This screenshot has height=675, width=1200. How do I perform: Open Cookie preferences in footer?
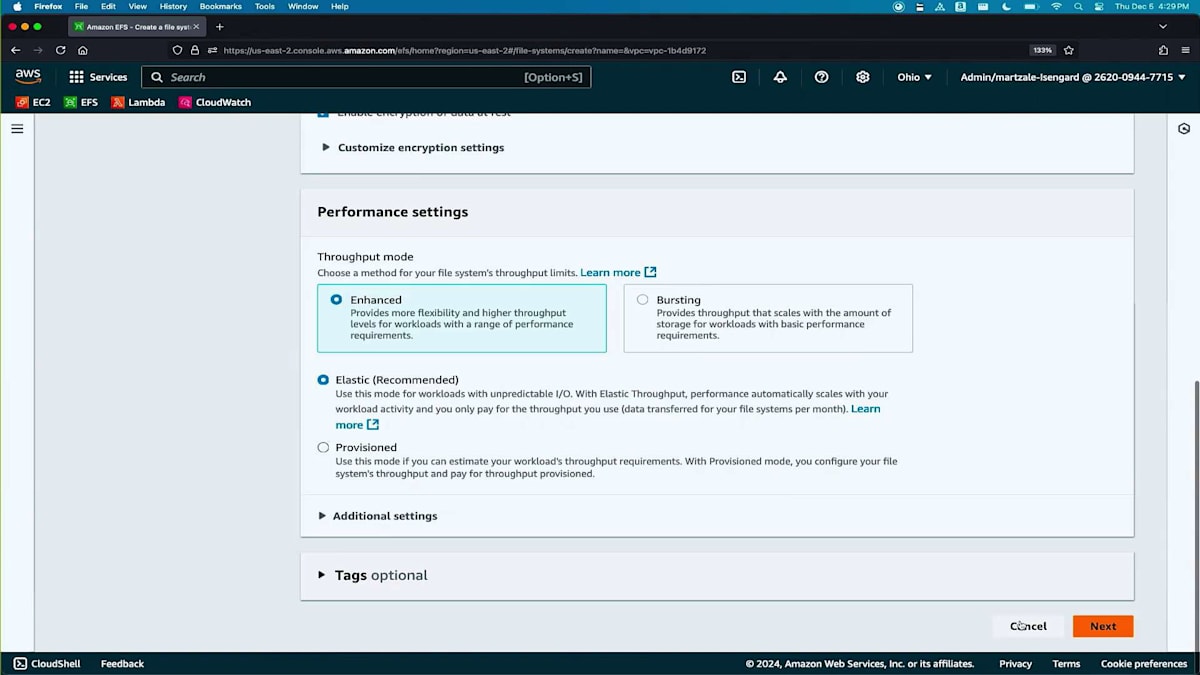point(1144,664)
